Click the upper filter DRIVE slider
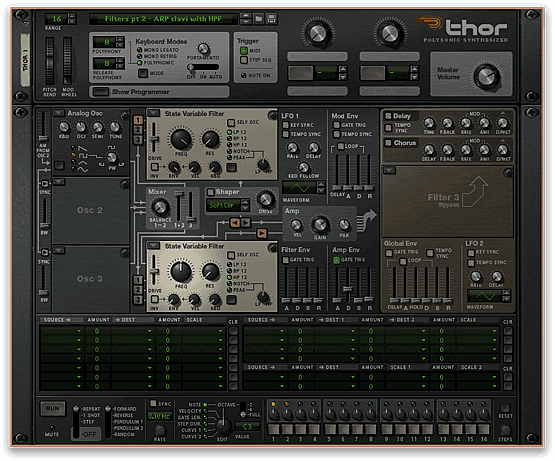555x461 pixels. tap(154, 138)
